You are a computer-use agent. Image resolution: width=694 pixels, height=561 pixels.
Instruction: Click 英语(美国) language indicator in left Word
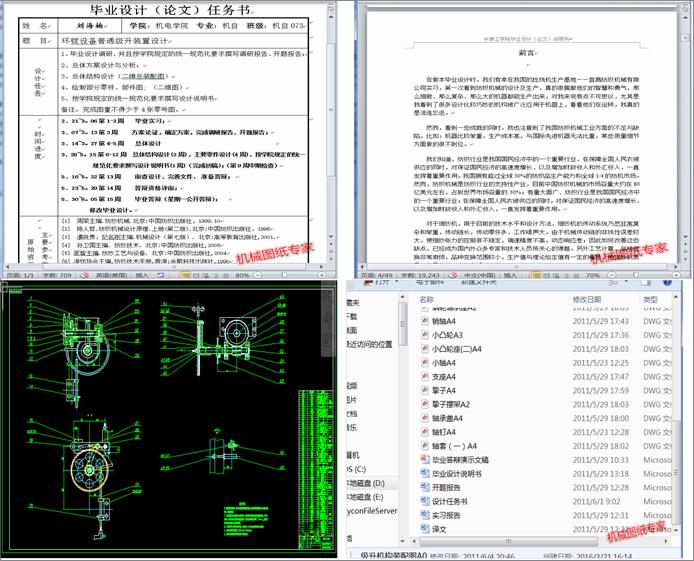pos(112,275)
